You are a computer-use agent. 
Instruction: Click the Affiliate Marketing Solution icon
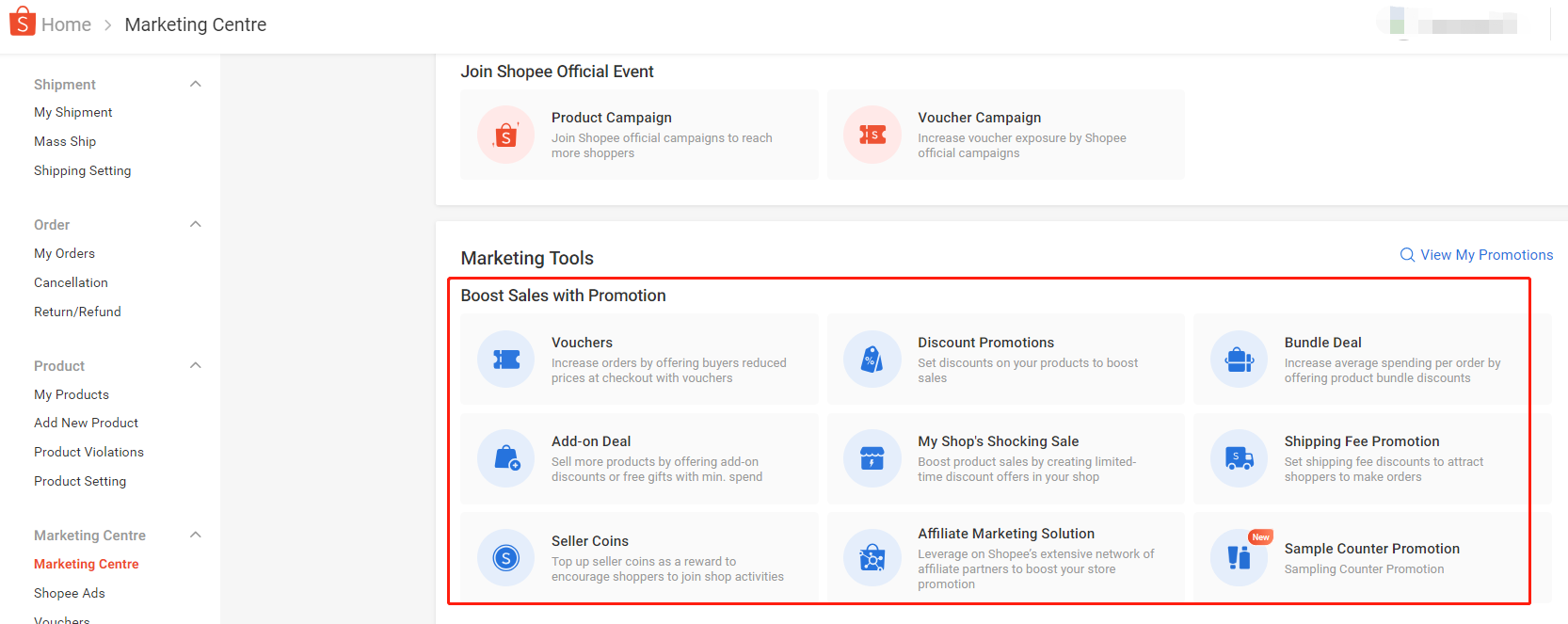coord(872,558)
